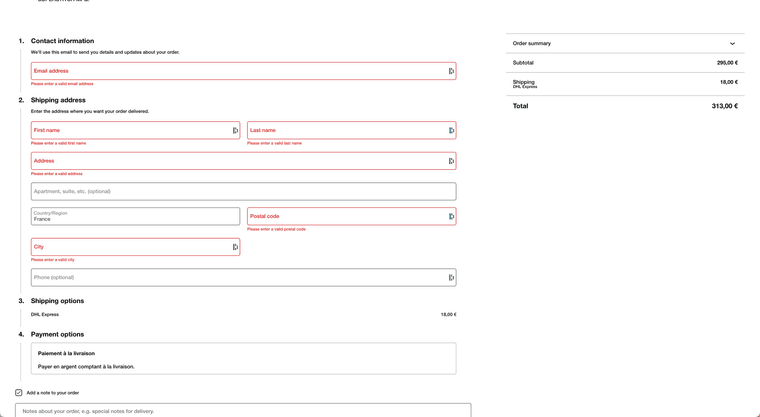Click the autofill icon in Email address field
This screenshot has height=417, width=760.
[451, 71]
